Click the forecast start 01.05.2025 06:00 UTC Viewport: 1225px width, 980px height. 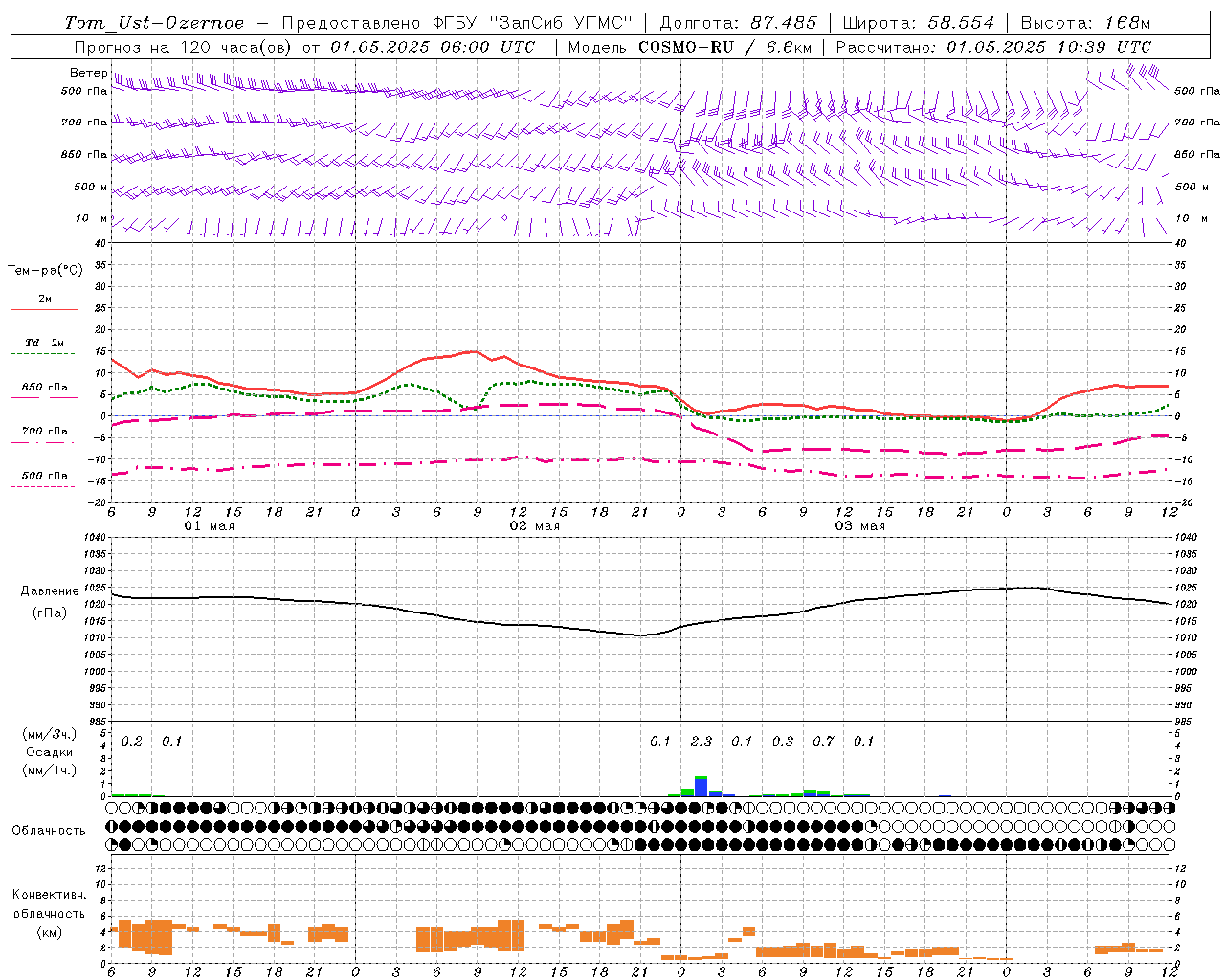433,47
